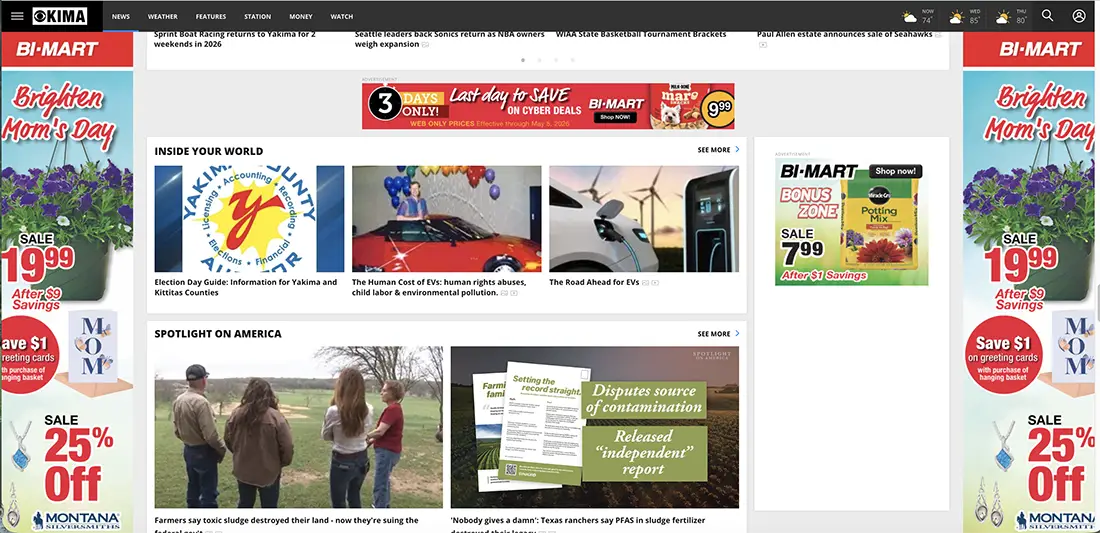The image size is (1100, 533).
Task: Click the video icon below Paul Allen headline
Action: 763,45
